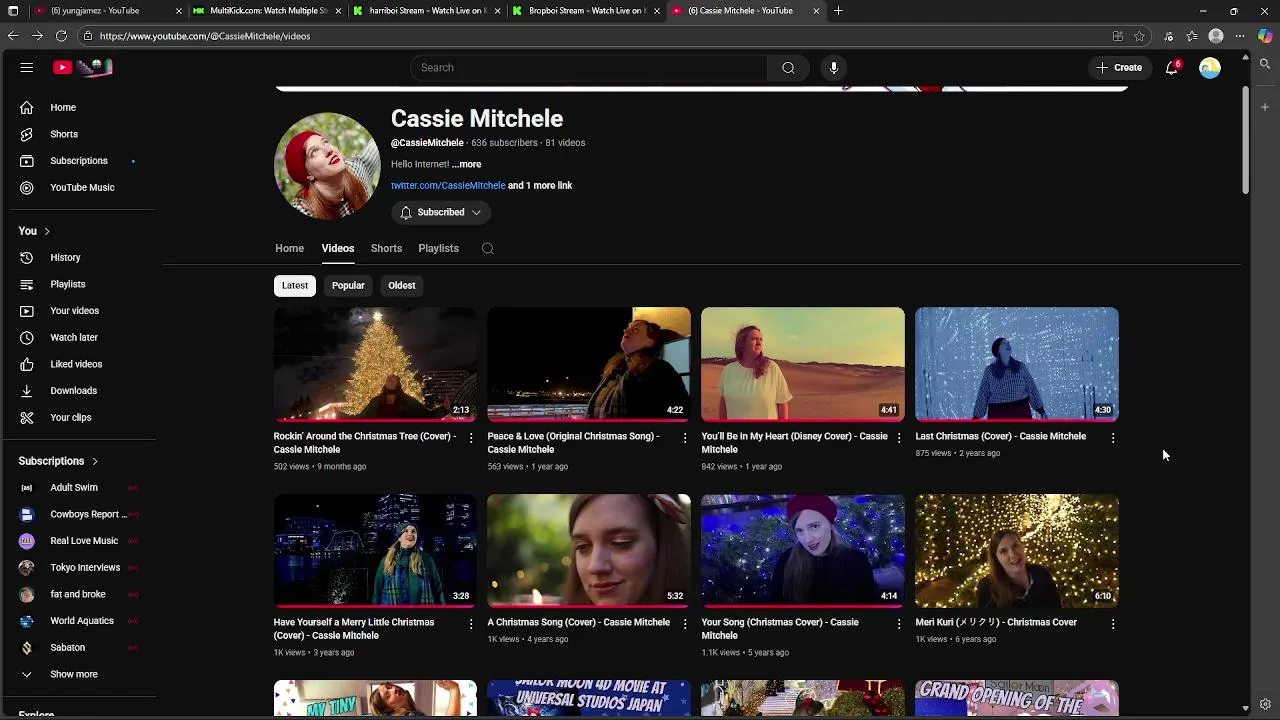Open Real Love Music subscription channel
The image size is (1280, 720).
[81, 541]
